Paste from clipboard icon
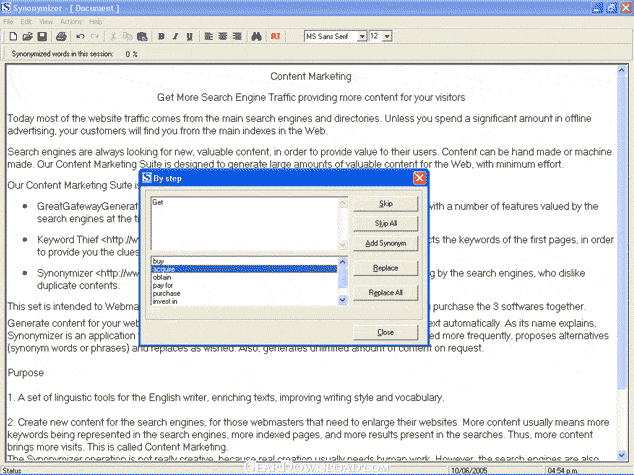Screen dimensions: 634x475 pyautogui.click(x=142, y=36)
